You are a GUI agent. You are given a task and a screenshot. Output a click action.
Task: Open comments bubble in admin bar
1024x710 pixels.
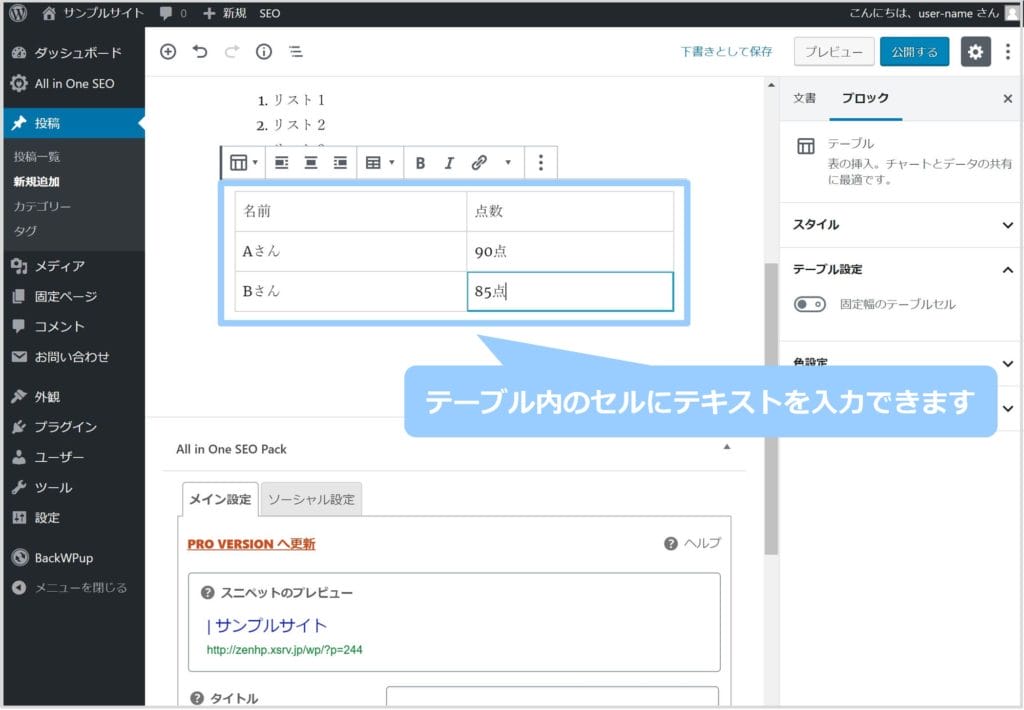click(x=173, y=13)
